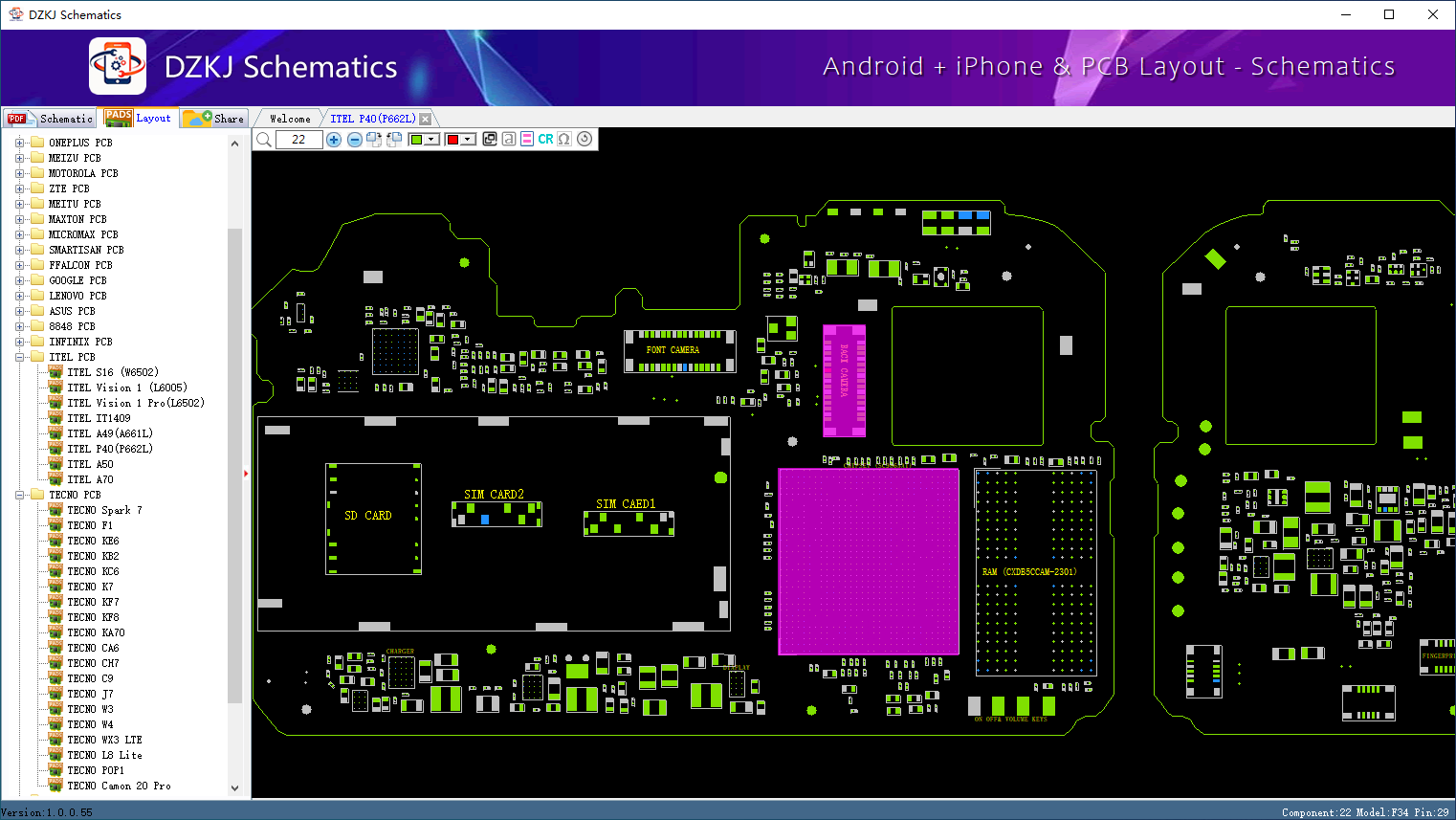Open TECNO KB2 layout

click(93, 556)
